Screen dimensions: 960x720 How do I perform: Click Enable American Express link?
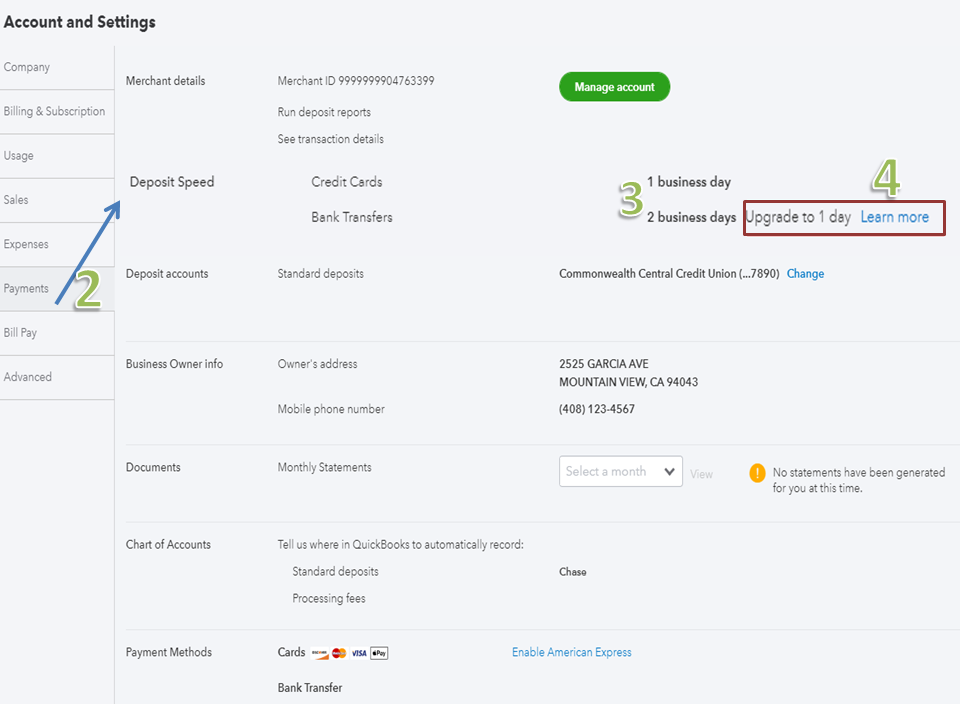[x=571, y=652]
